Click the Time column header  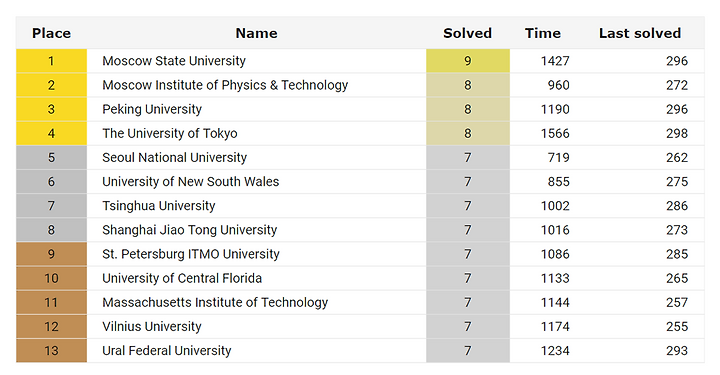tap(543, 33)
